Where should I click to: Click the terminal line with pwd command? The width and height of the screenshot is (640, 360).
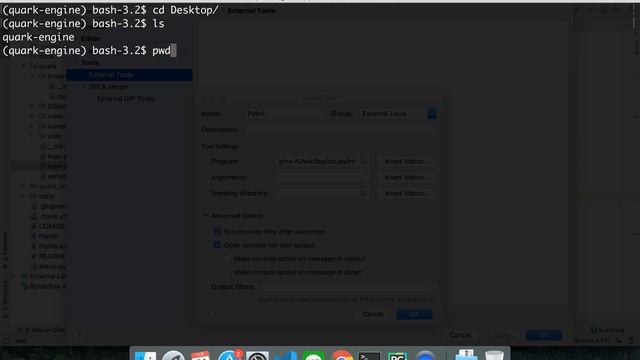point(89,51)
